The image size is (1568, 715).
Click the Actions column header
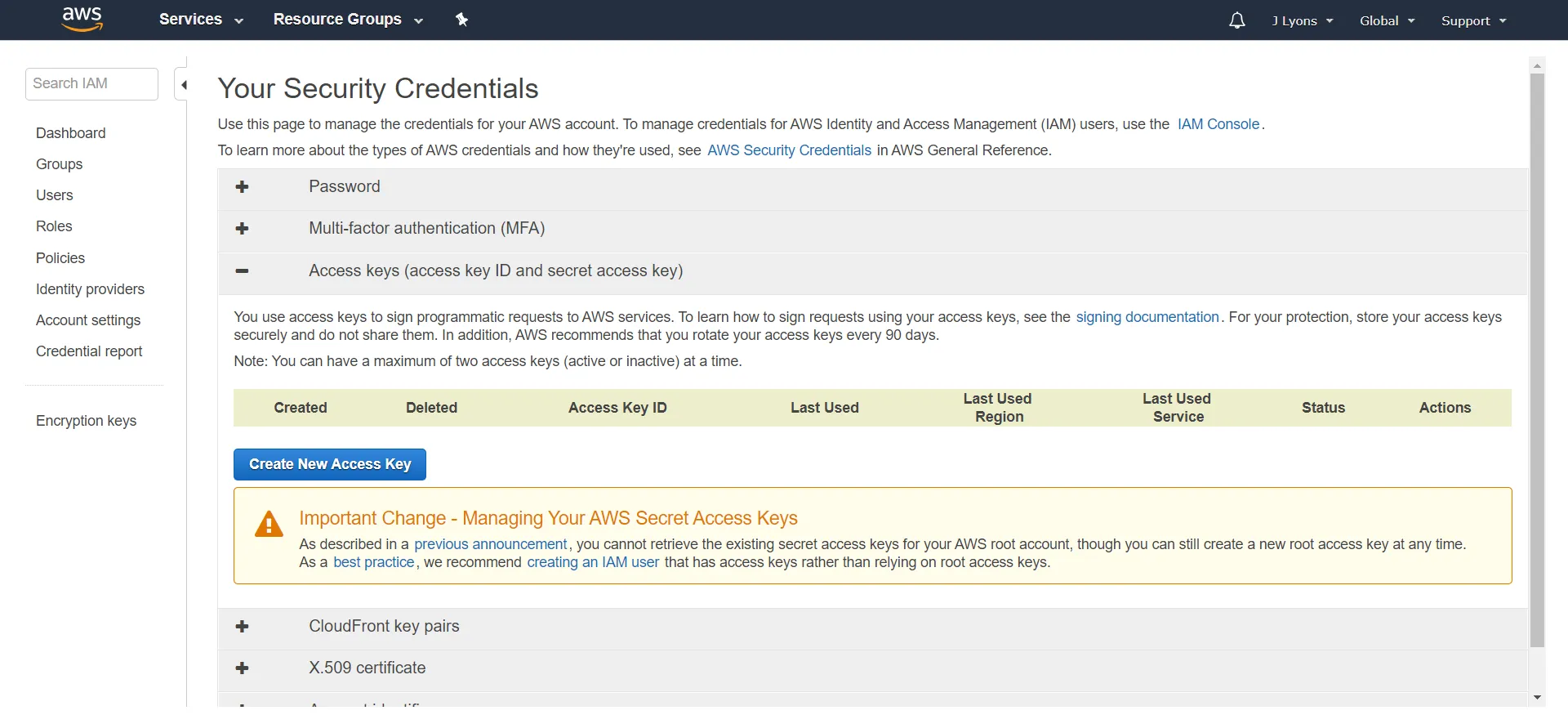pyautogui.click(x=1445, y=408)
